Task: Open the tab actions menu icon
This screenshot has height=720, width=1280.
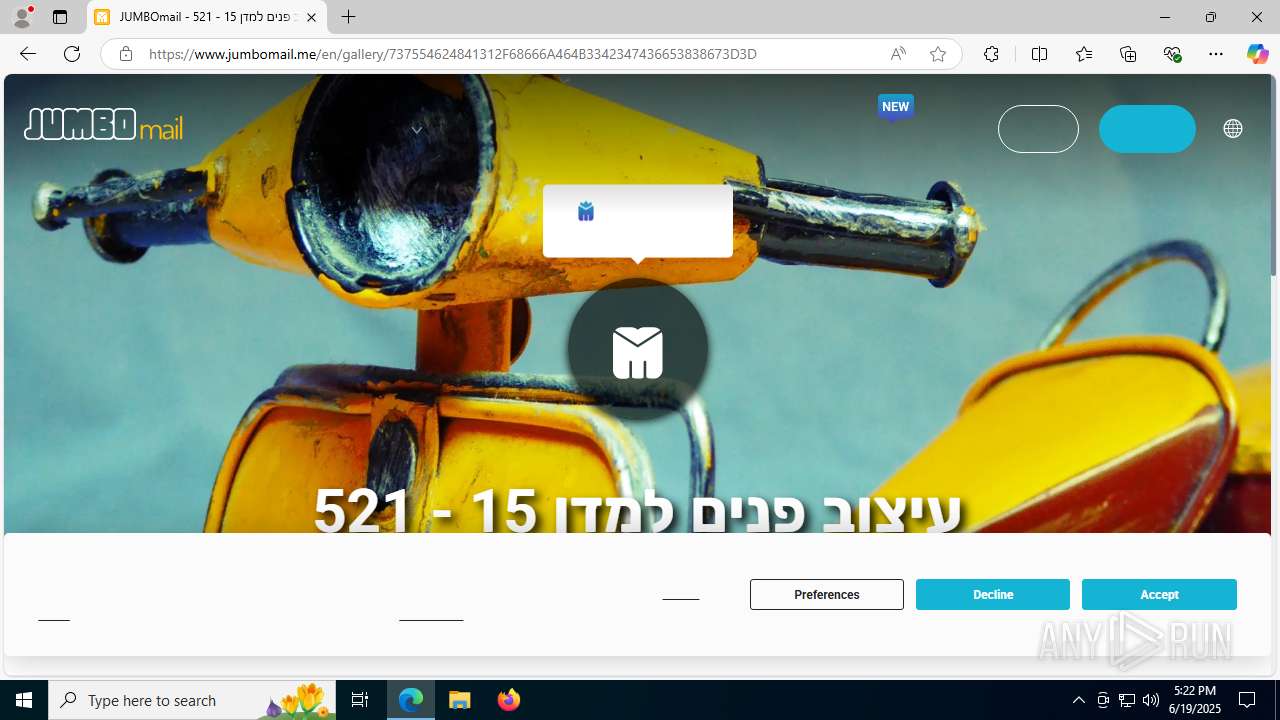Action: click(60, 17)
